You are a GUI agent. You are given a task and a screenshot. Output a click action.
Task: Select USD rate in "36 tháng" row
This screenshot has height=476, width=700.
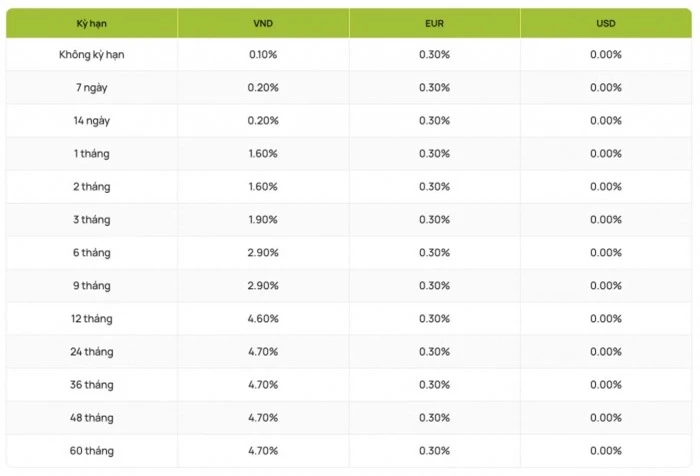tap(606, 384)
